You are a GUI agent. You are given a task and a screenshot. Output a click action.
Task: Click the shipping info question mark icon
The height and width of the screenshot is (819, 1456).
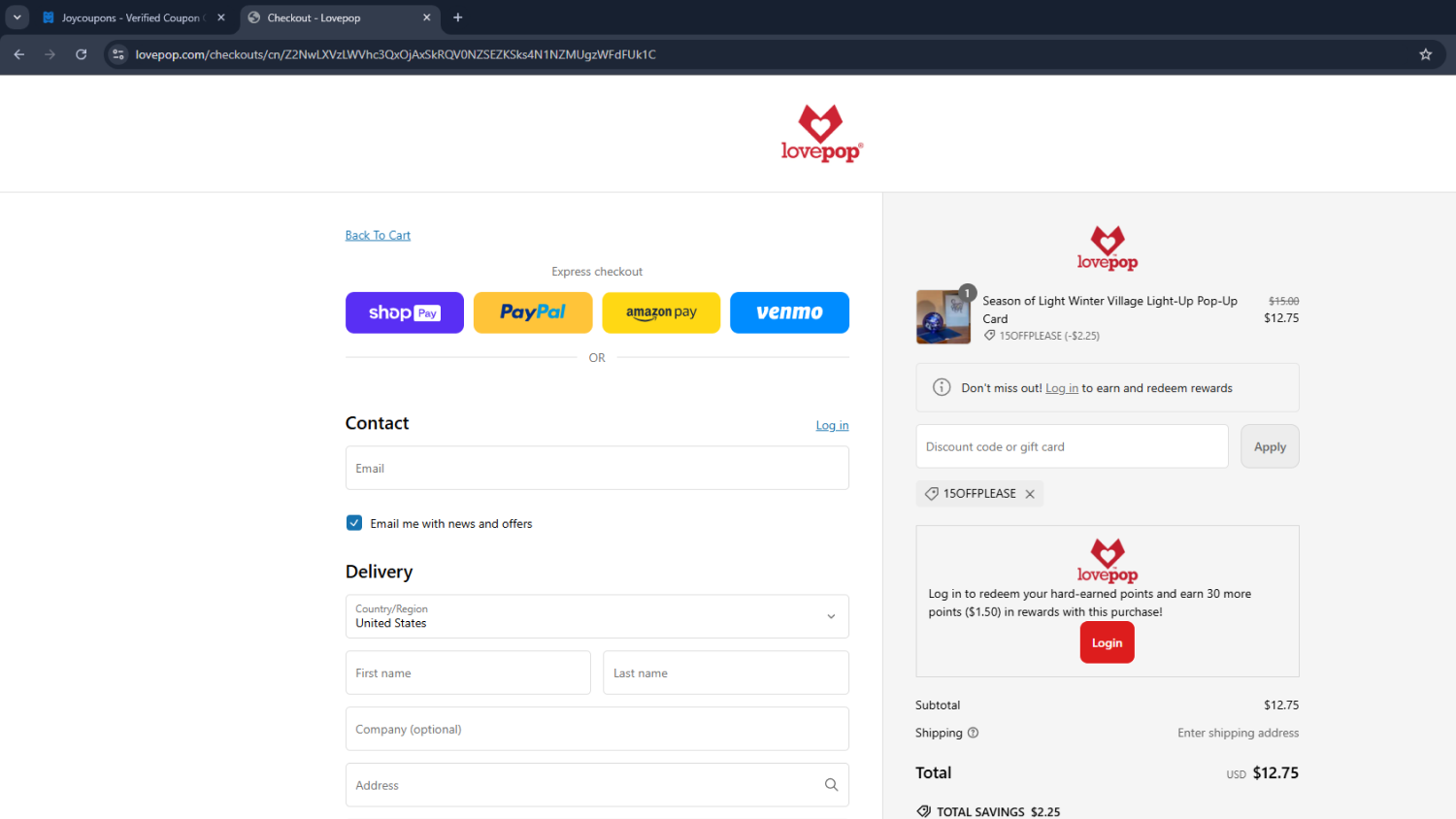(973, 733)
